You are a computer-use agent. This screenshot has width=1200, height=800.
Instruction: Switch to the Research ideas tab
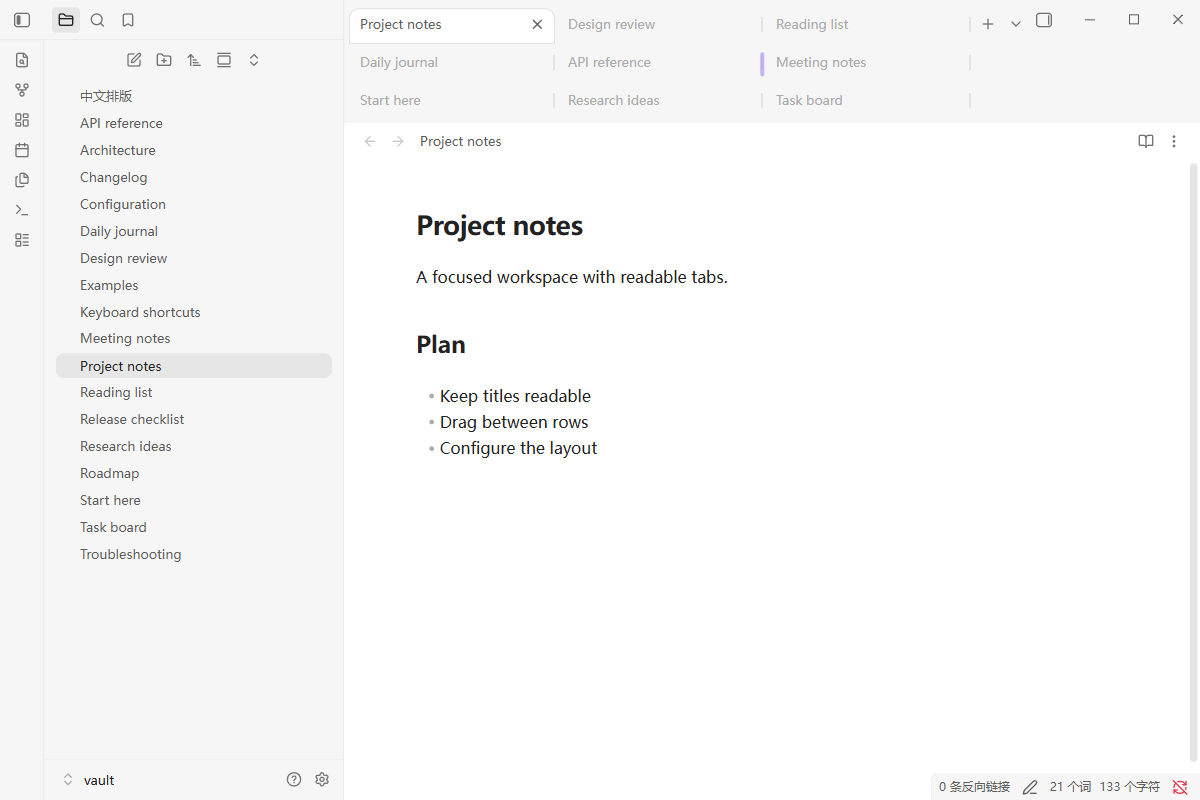point(657,100)
